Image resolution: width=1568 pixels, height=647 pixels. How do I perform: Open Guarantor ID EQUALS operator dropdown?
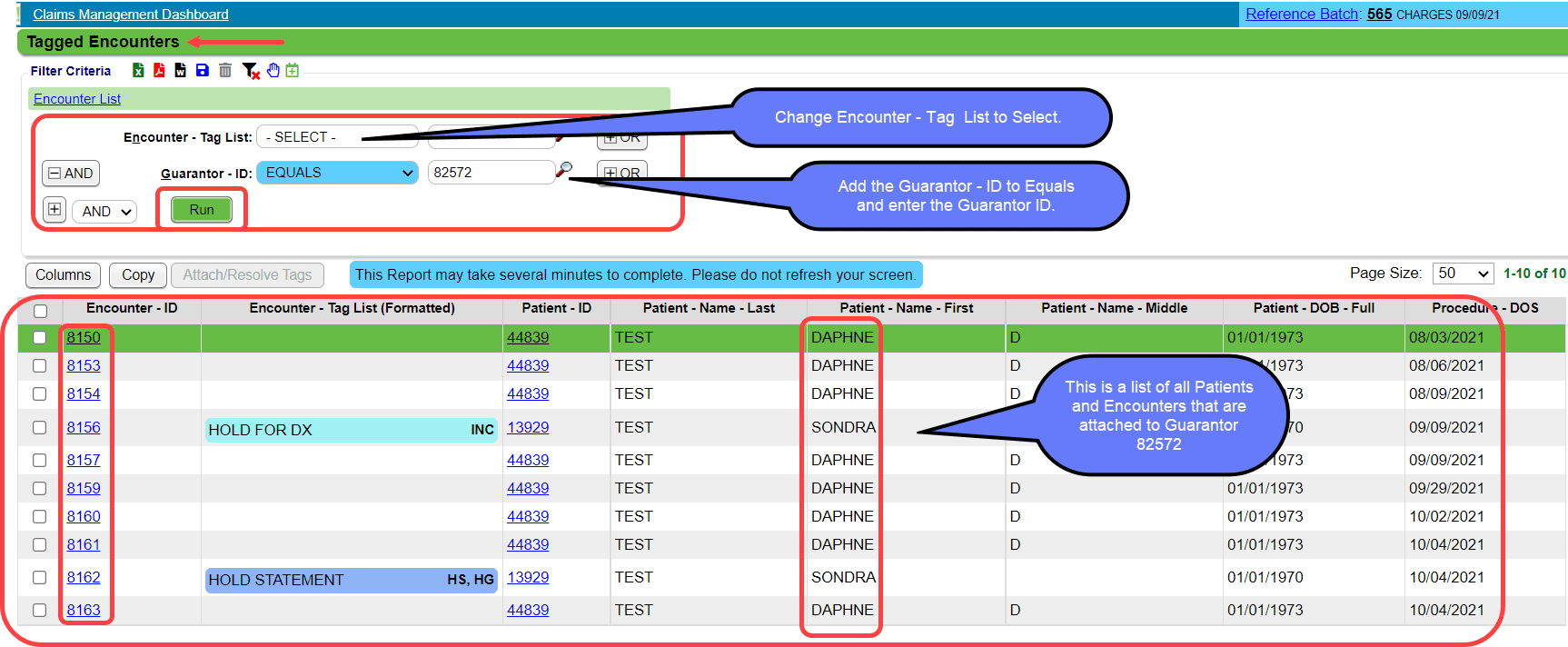pos(337,173)
